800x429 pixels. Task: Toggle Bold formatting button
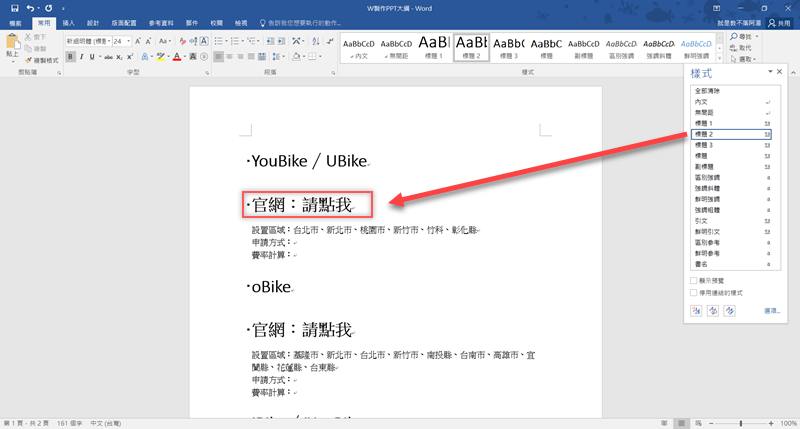pos(68,57)
